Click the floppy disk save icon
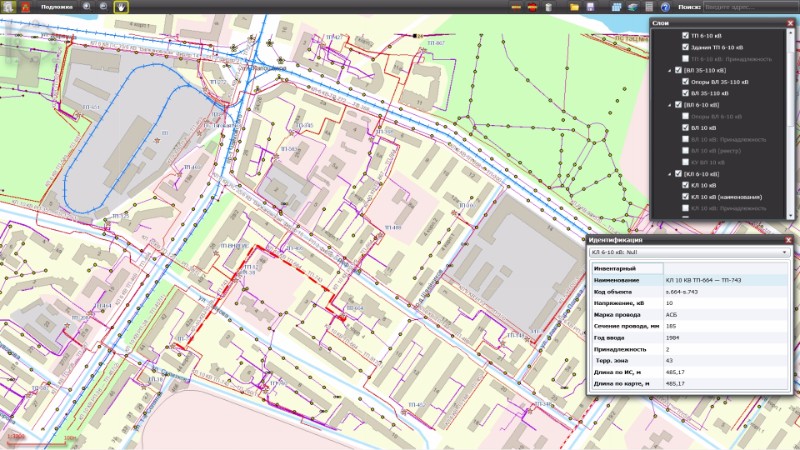 pyautogui.click(x=592, y=7)
